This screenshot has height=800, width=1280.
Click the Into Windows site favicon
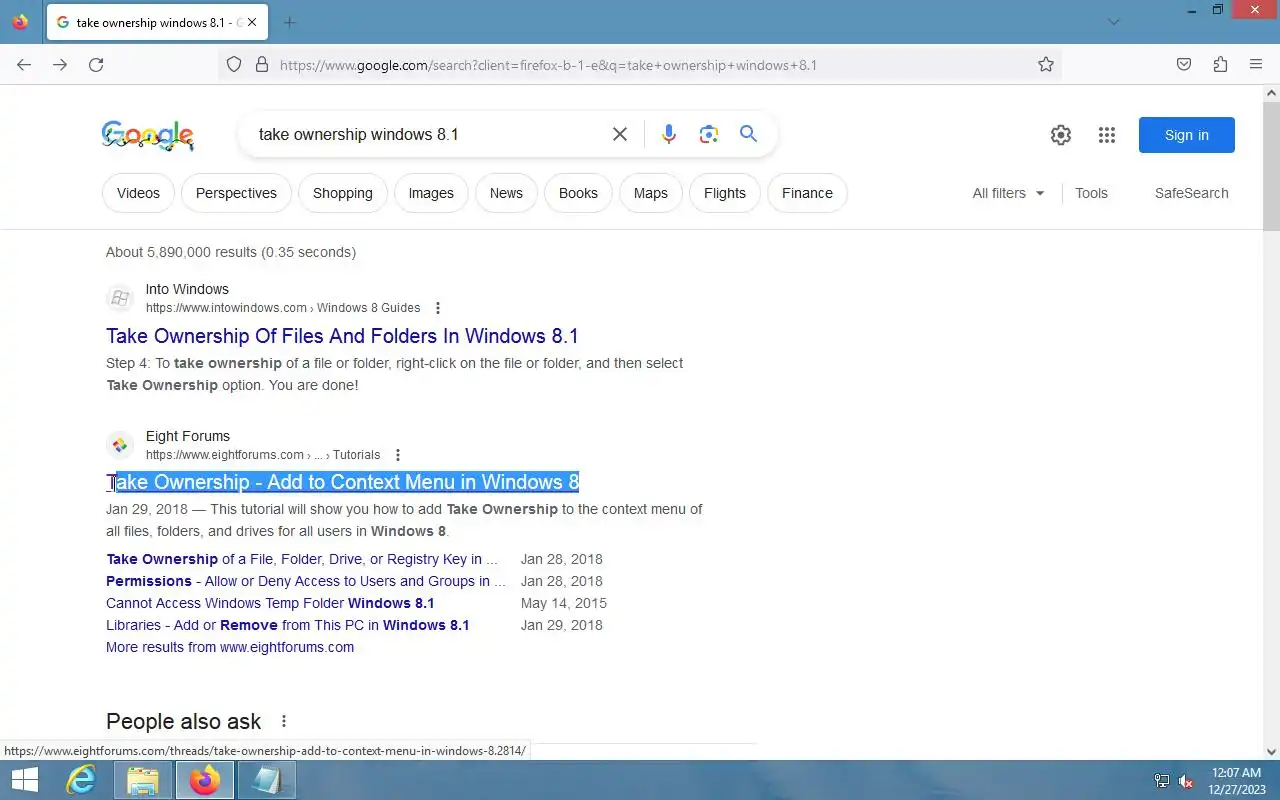[x=120, y=298]
